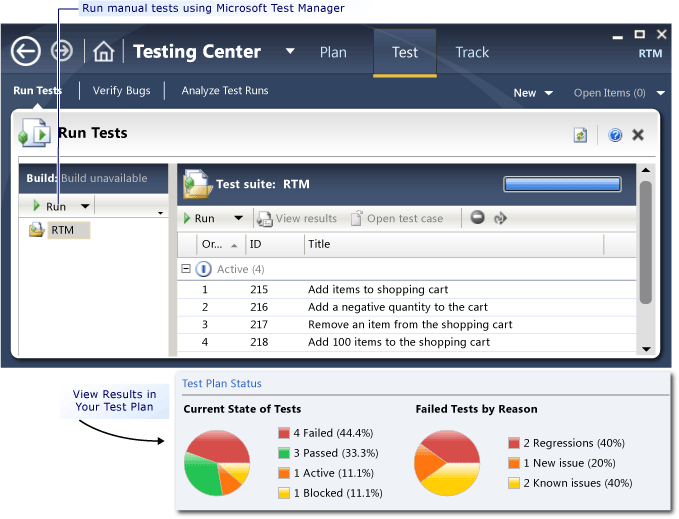Select the RTM suite in the tree
This screenshot has width=679, height=519.
(62, 230)
